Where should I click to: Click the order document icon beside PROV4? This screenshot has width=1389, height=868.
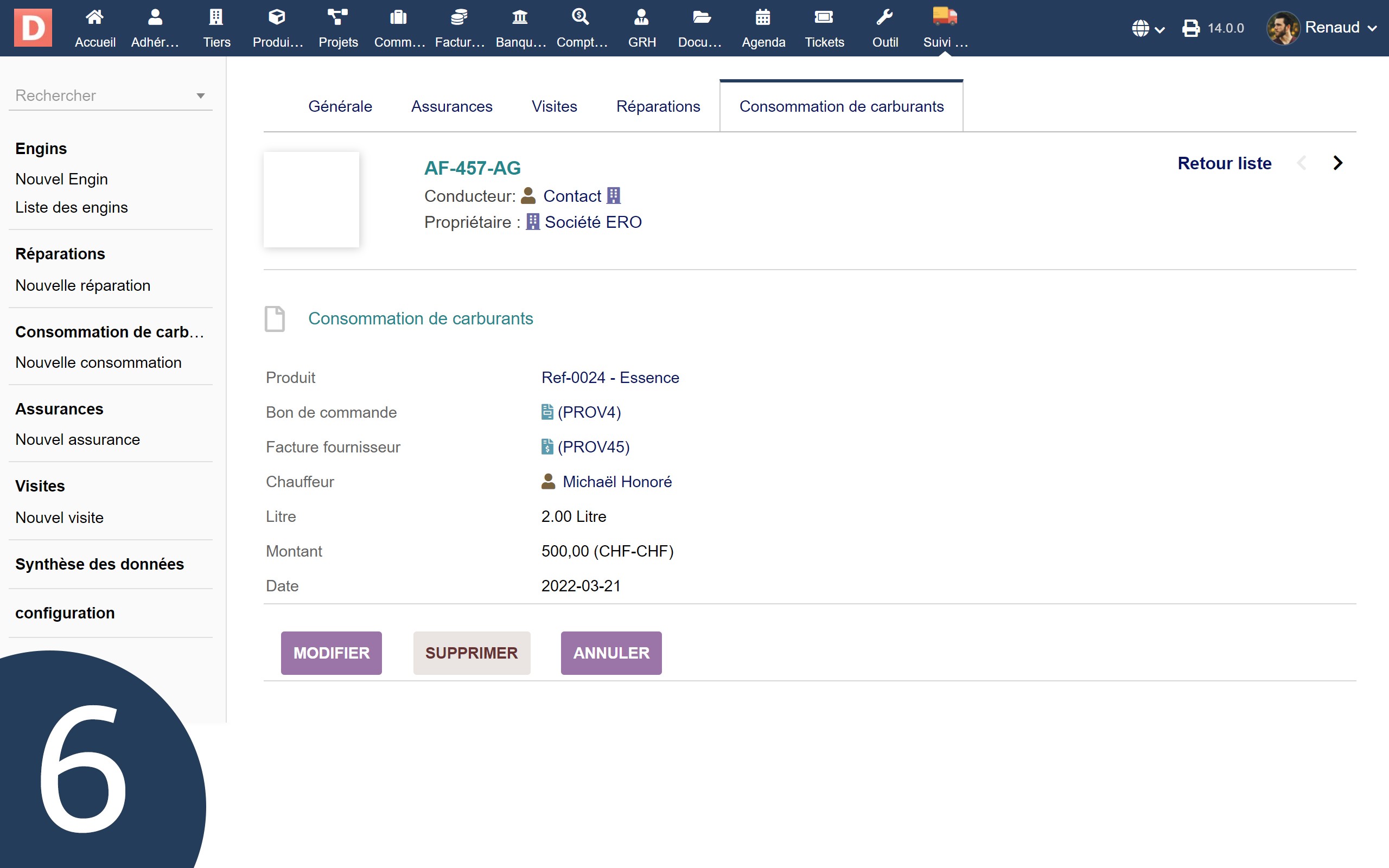tap(547, 412)
